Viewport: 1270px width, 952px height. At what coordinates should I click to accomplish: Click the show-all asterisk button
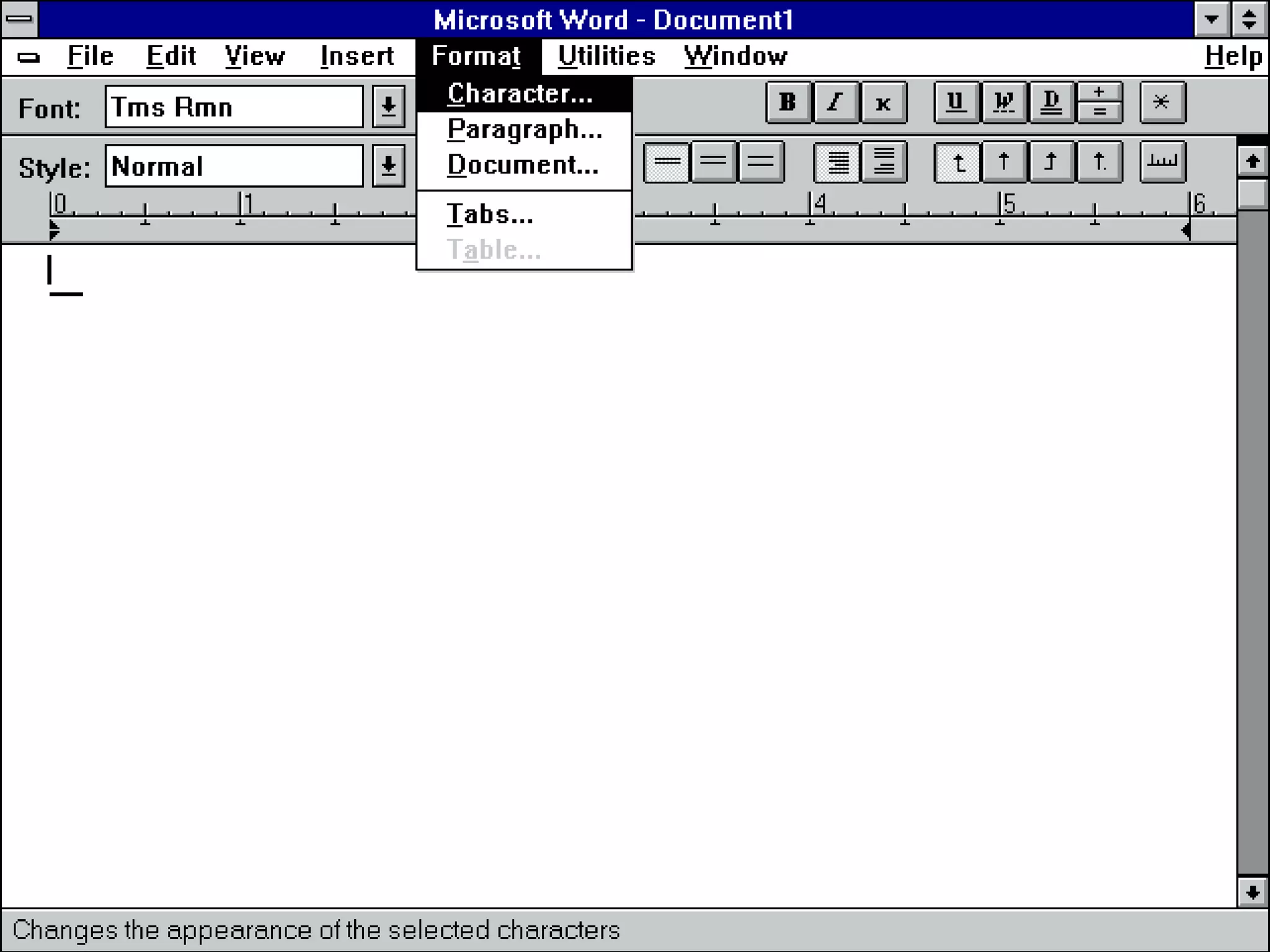(x=1162, y=102)
